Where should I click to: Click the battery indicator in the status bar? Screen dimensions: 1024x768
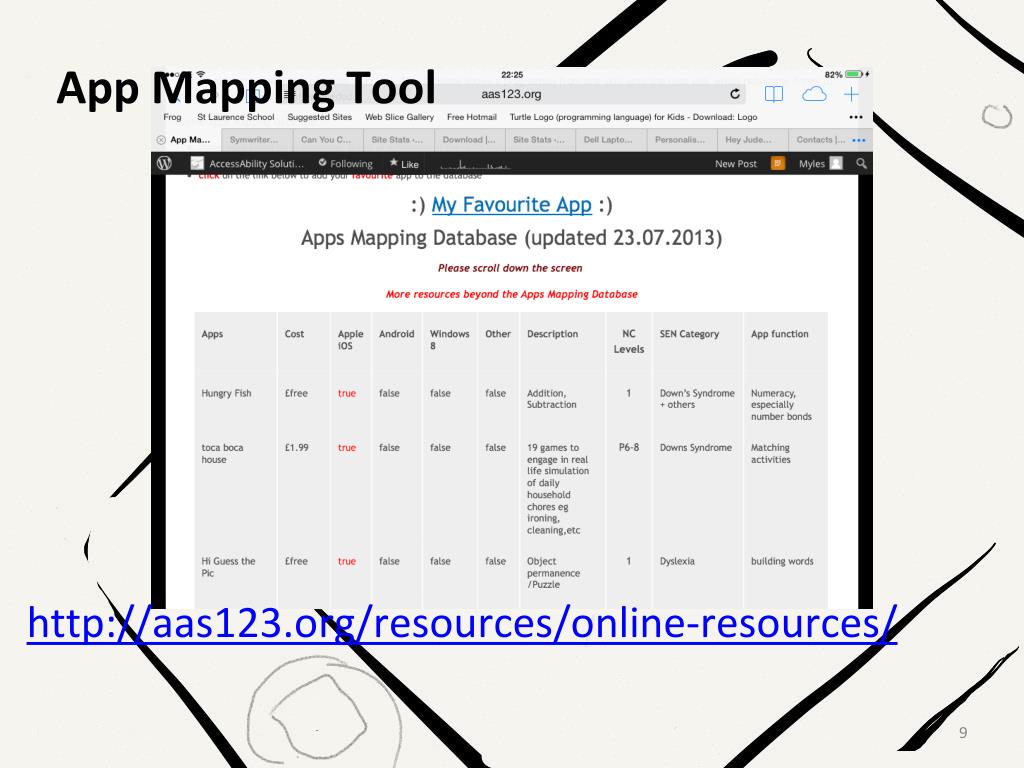(x=854, y=74)
